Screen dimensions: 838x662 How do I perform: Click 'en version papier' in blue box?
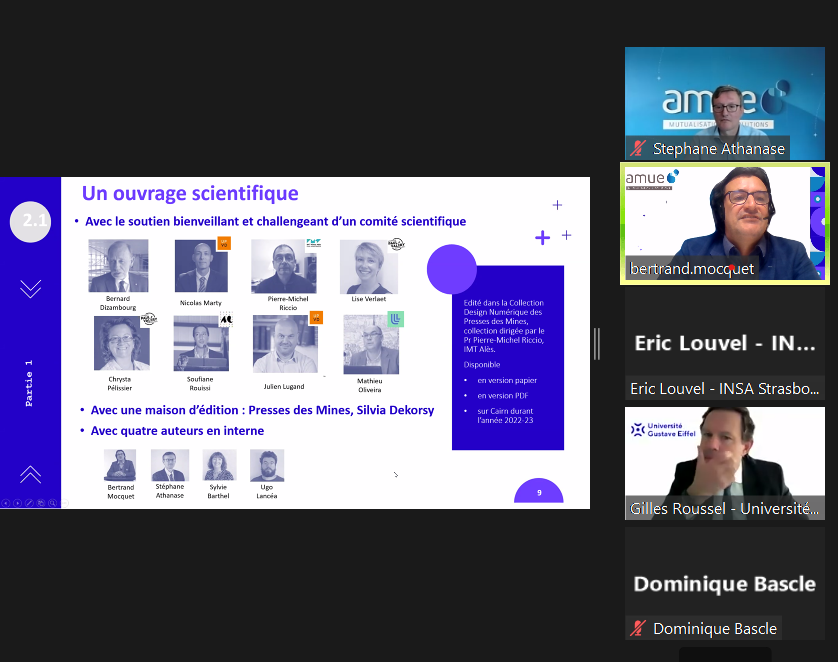coord(507,380)
